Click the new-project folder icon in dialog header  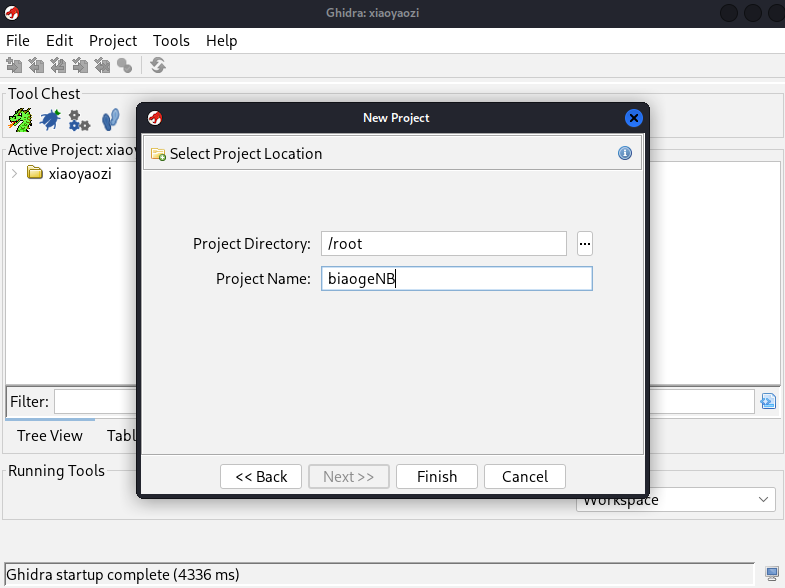(158, 154)
